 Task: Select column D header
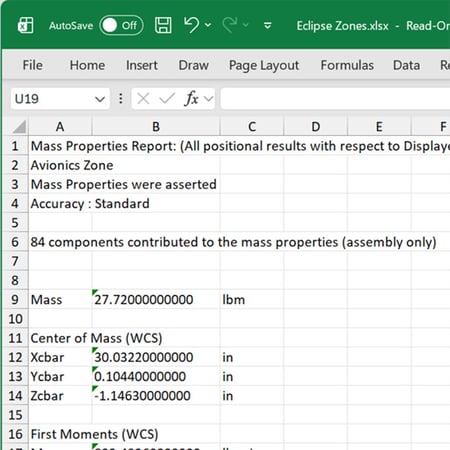coord(316,127)
